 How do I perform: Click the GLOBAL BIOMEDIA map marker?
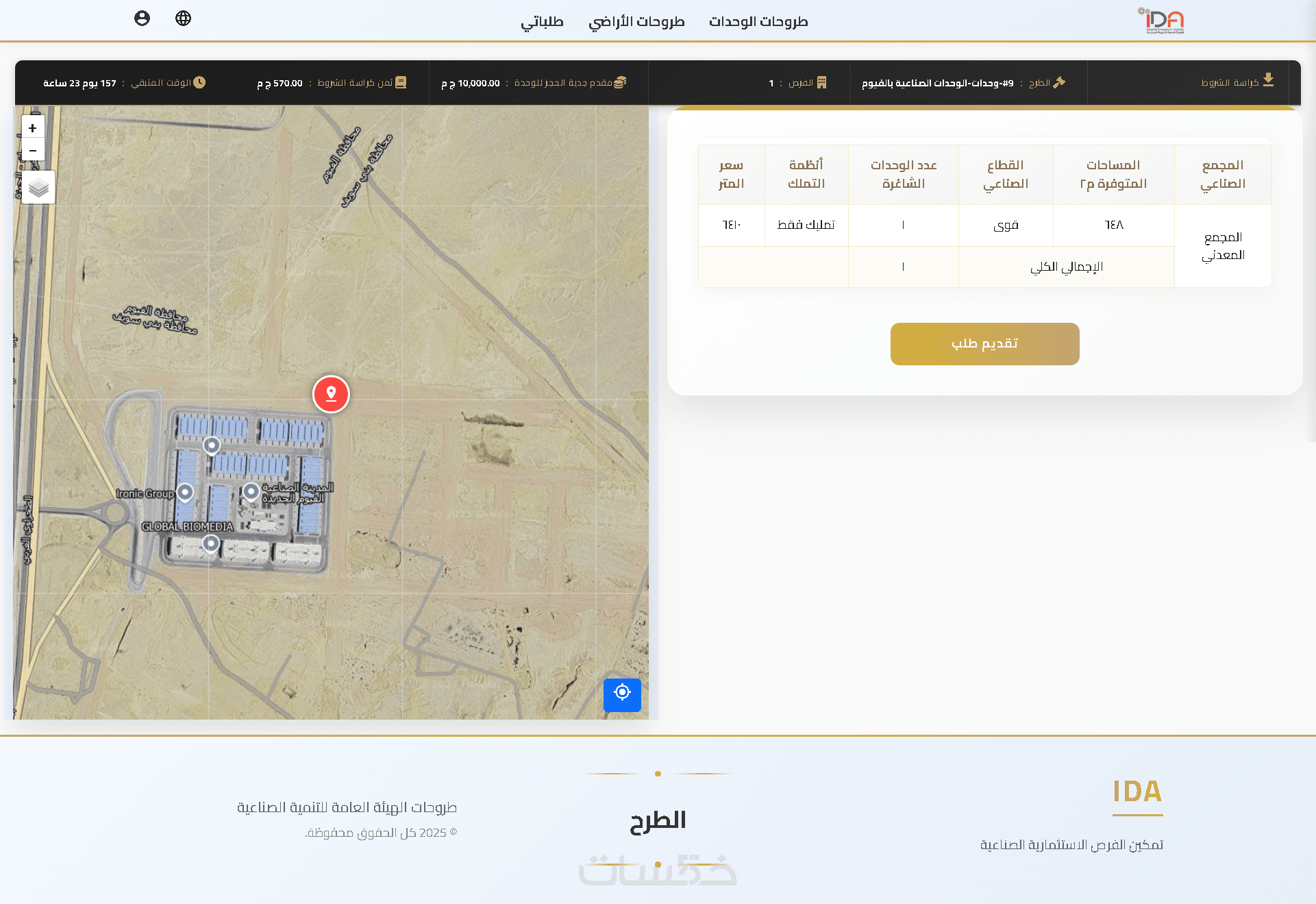pos(211,543)
